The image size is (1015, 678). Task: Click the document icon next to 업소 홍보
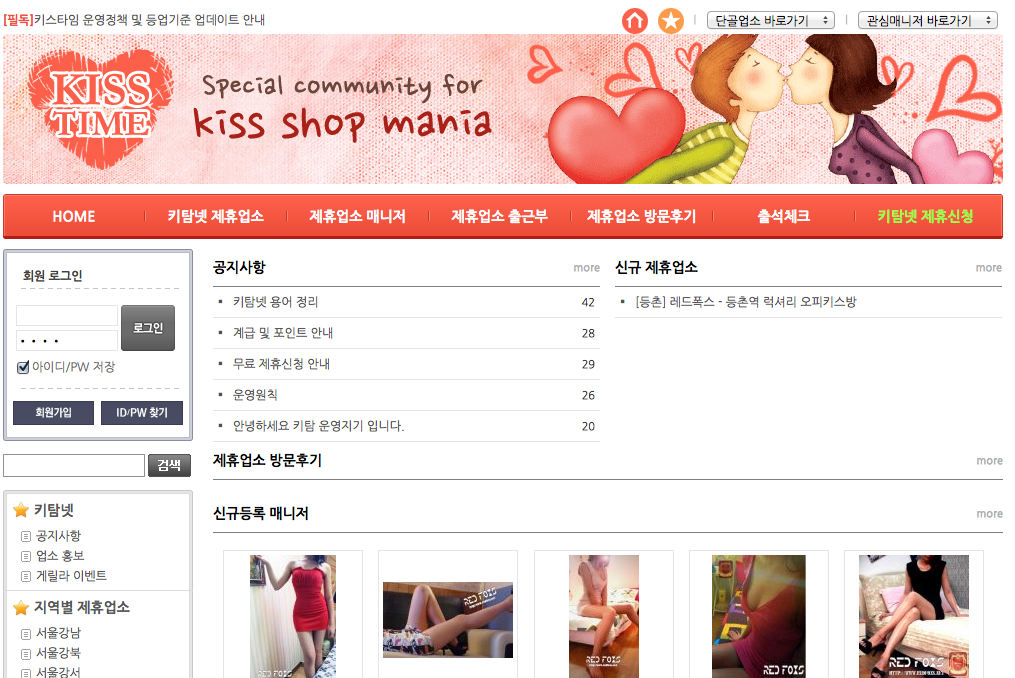[26, 556]
